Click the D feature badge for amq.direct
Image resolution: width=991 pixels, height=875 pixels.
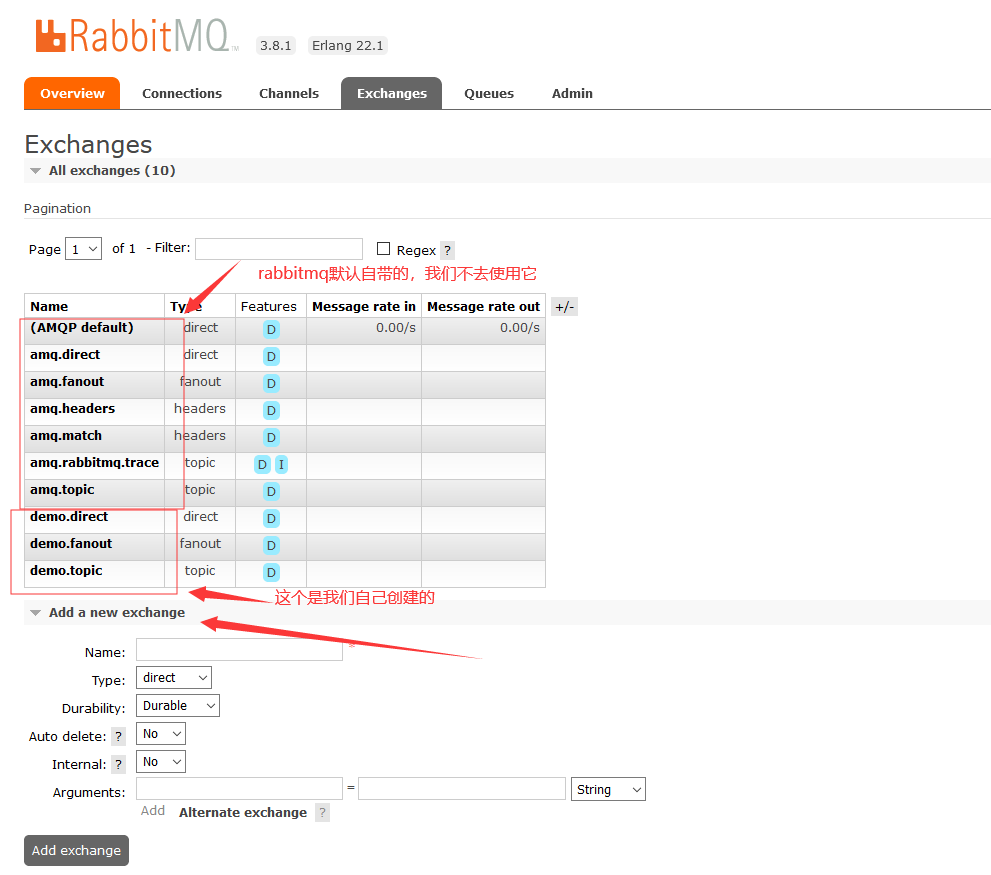coord(271,357)
